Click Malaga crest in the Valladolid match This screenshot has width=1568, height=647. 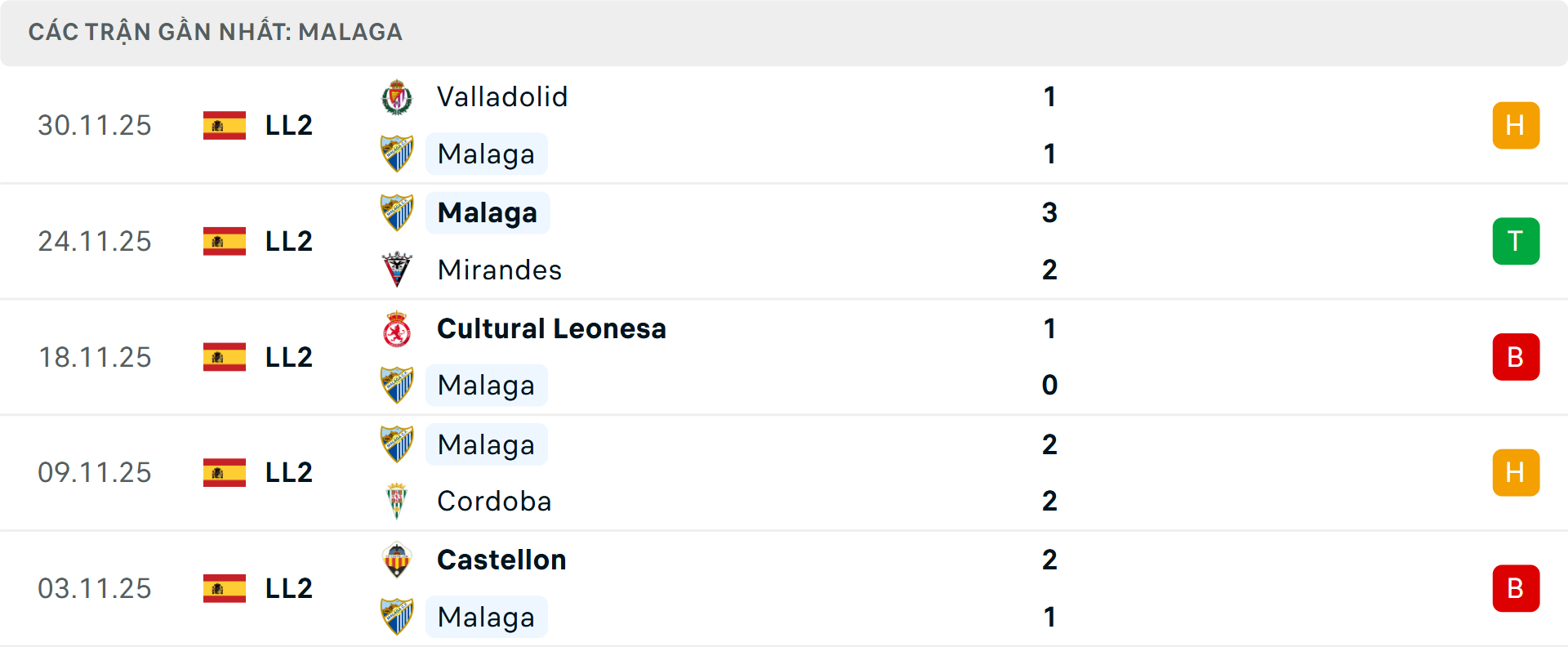point(397,154)
